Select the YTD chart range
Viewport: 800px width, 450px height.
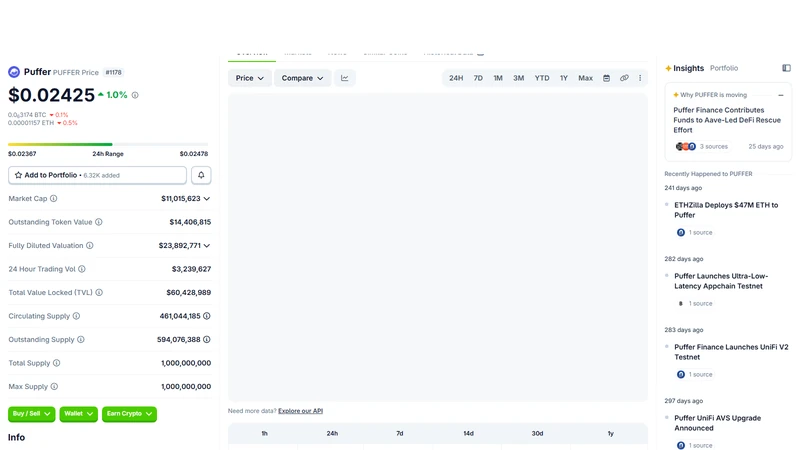(542, 78)
